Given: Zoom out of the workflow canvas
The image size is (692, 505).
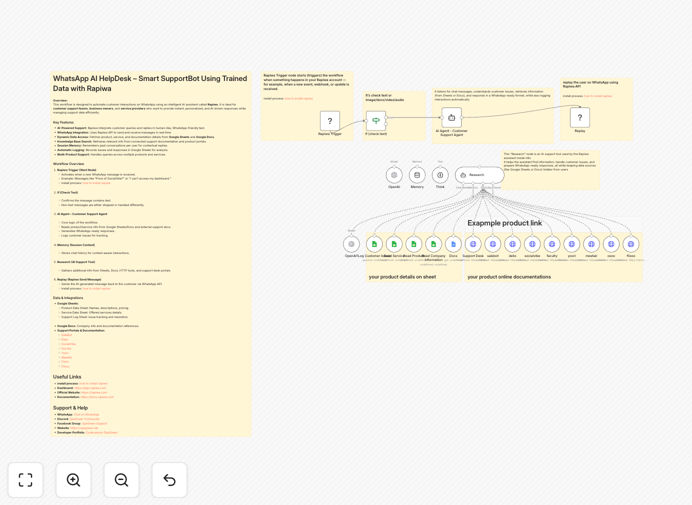Looking at the screenshot, I should pyautogui.click(x=121, y=480).
